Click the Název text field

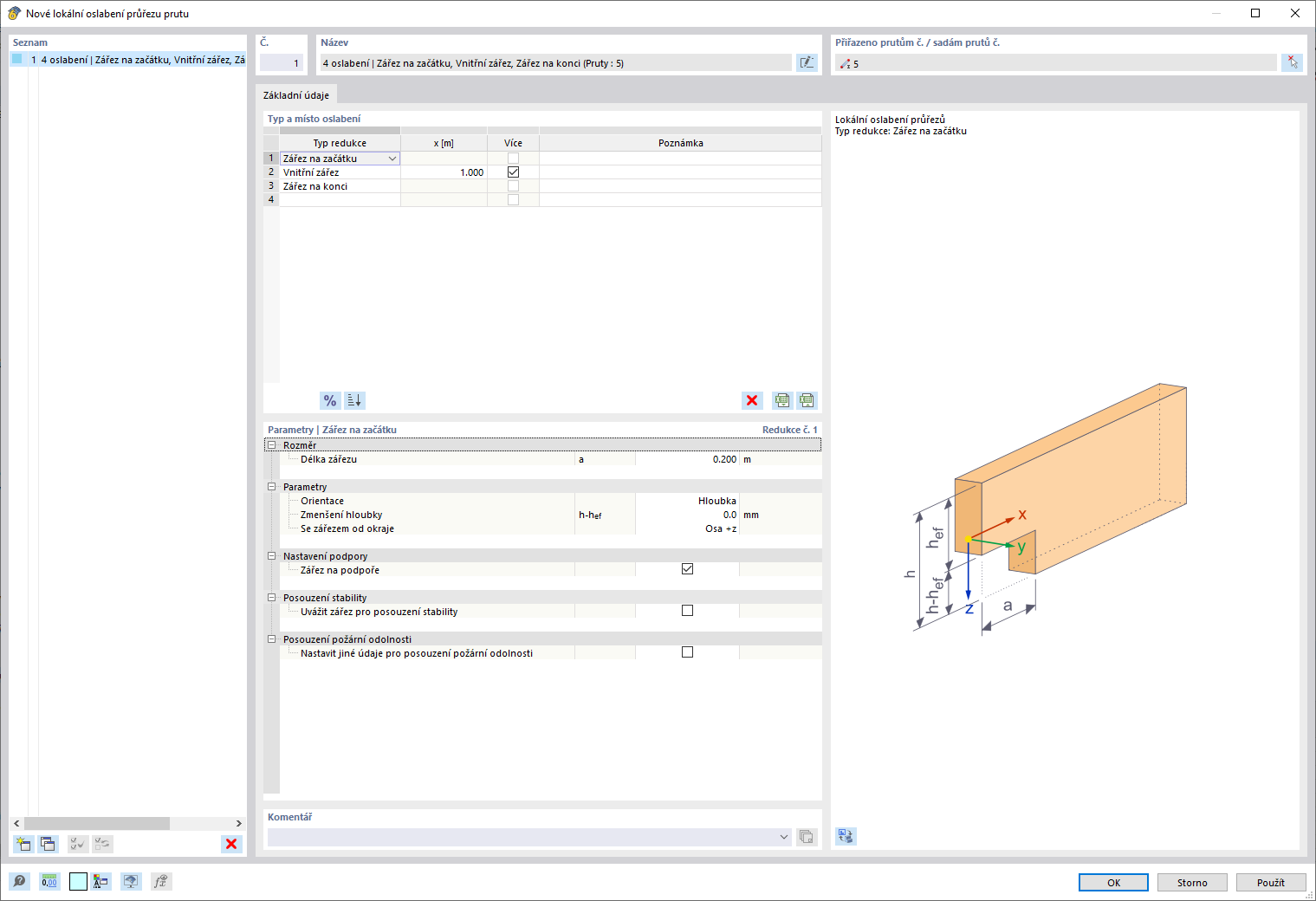[x=555, y=62]
